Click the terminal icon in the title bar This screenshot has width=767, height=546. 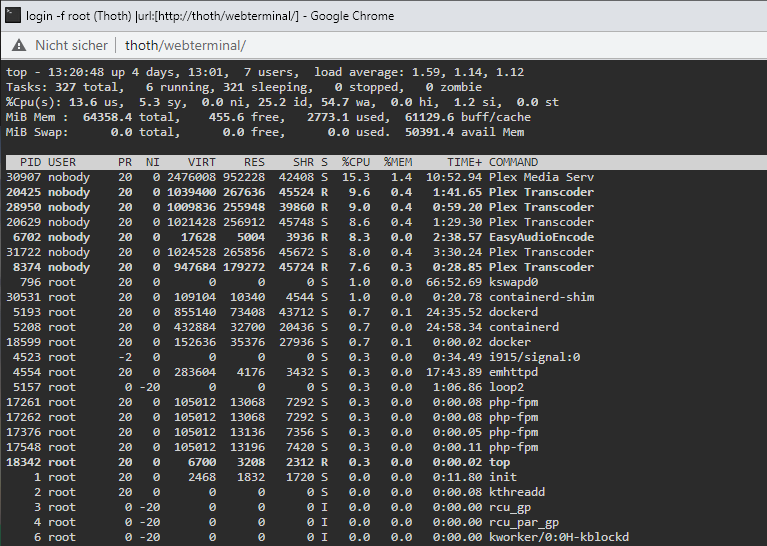point(13,16)
